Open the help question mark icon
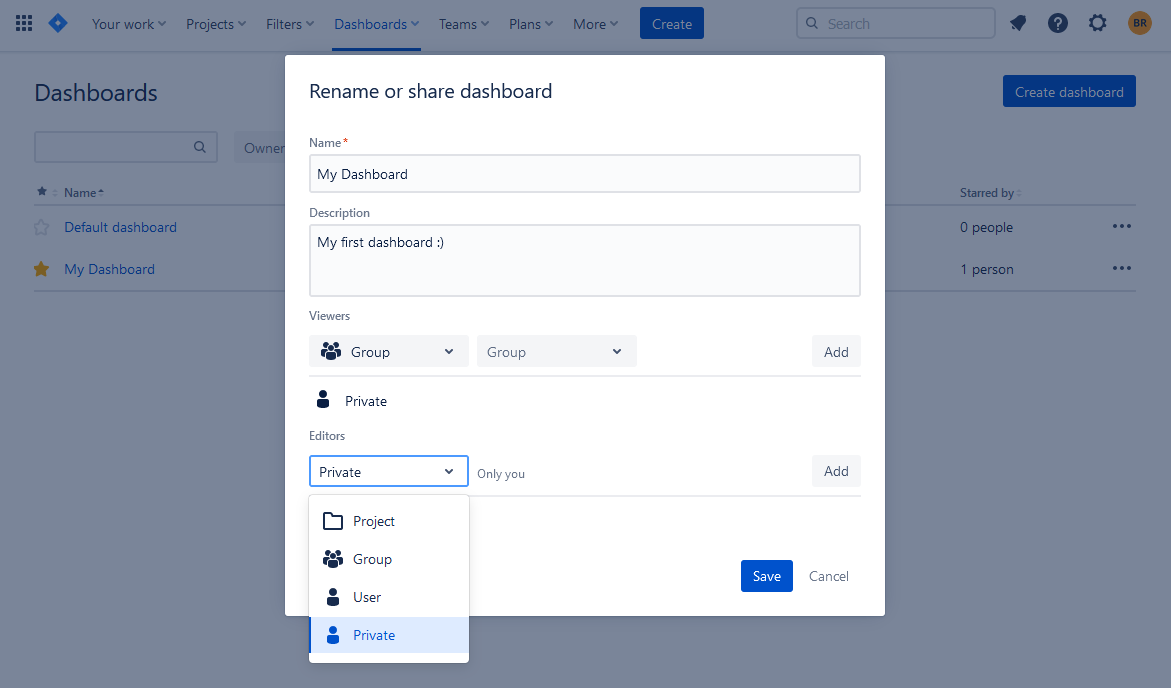1171x688 pixels. tap(1057, 24)
